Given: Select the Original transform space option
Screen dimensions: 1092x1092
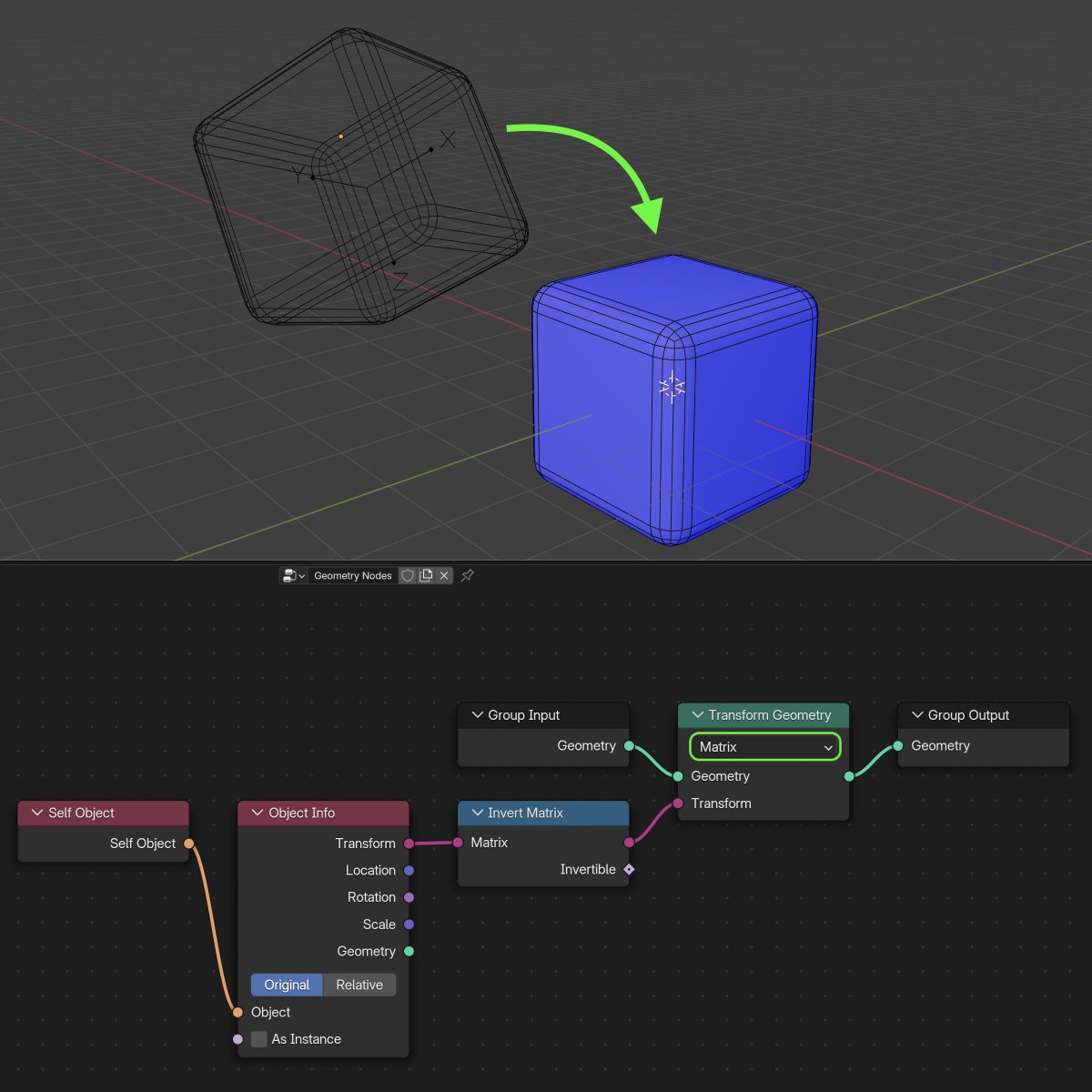Looking at the screenshot, I should 287,985.
